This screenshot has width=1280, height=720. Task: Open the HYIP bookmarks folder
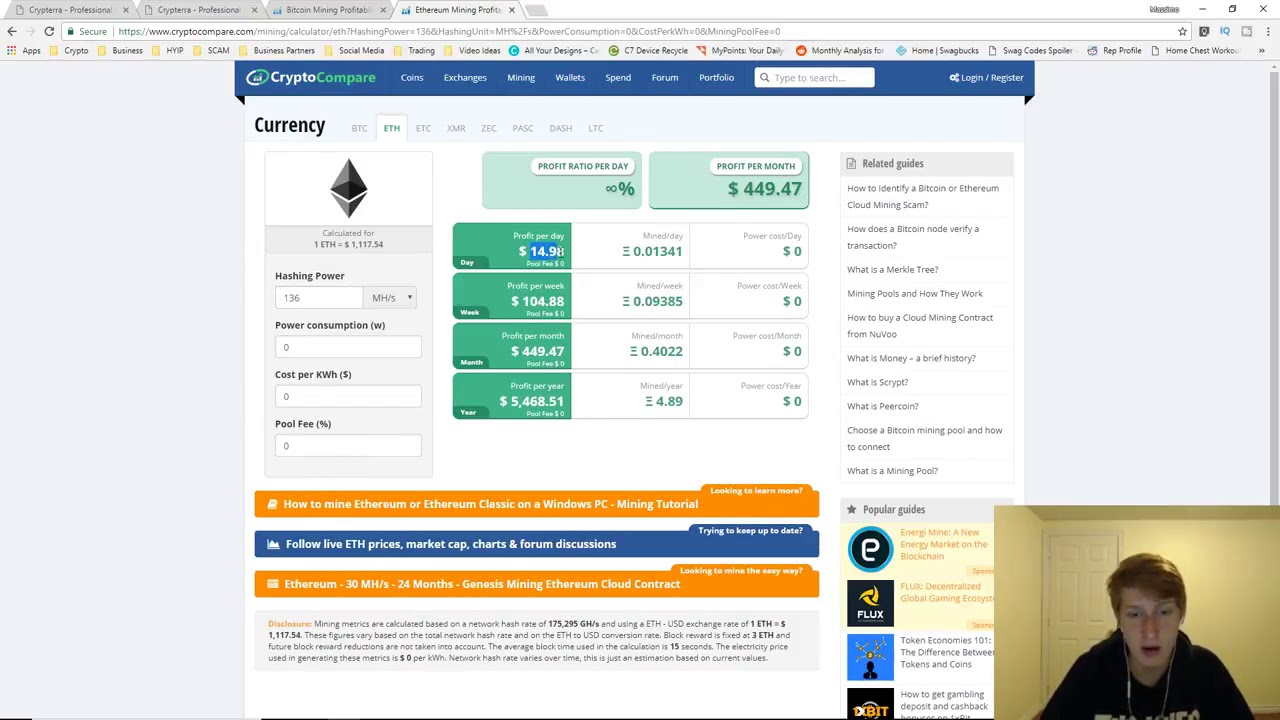(167, 50)
